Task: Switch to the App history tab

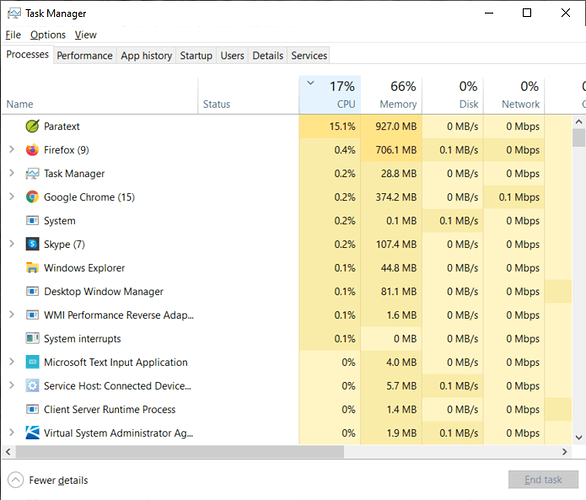Action: (146, 55)
